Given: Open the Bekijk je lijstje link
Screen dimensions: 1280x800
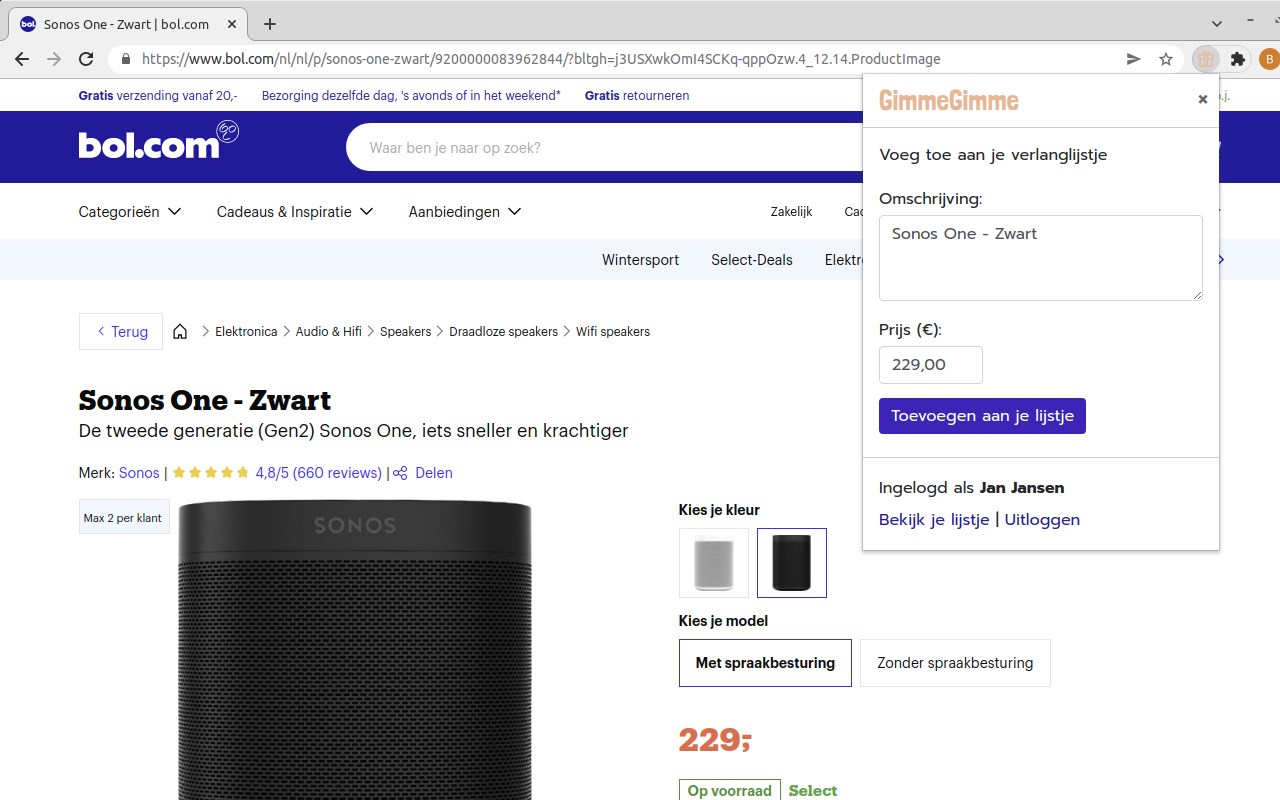Looking at the screenshot, I should tap(934, 519).
